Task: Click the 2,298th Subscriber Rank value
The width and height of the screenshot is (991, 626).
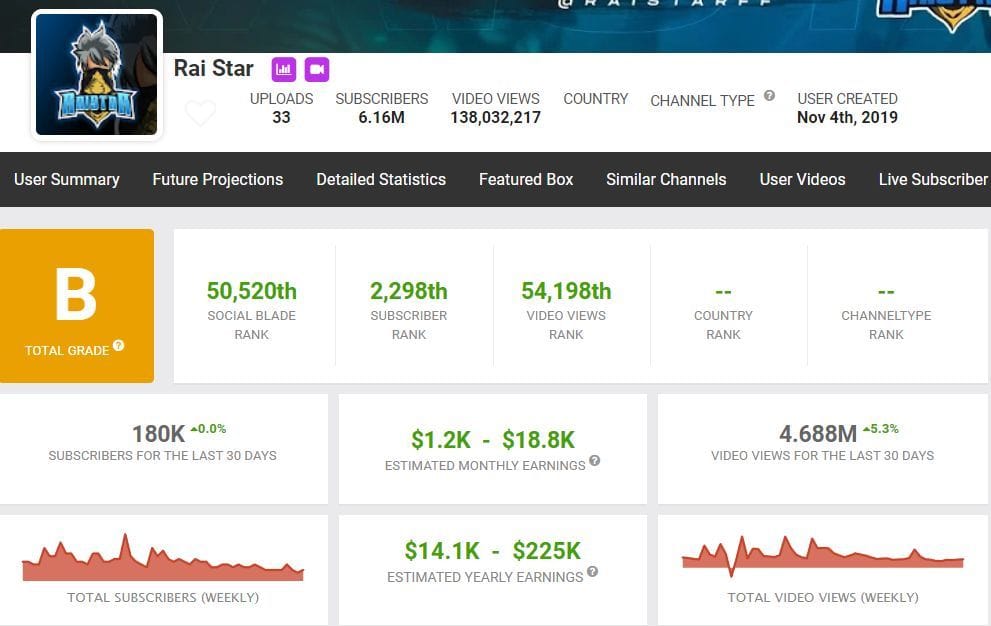Action: click(409, 291)
